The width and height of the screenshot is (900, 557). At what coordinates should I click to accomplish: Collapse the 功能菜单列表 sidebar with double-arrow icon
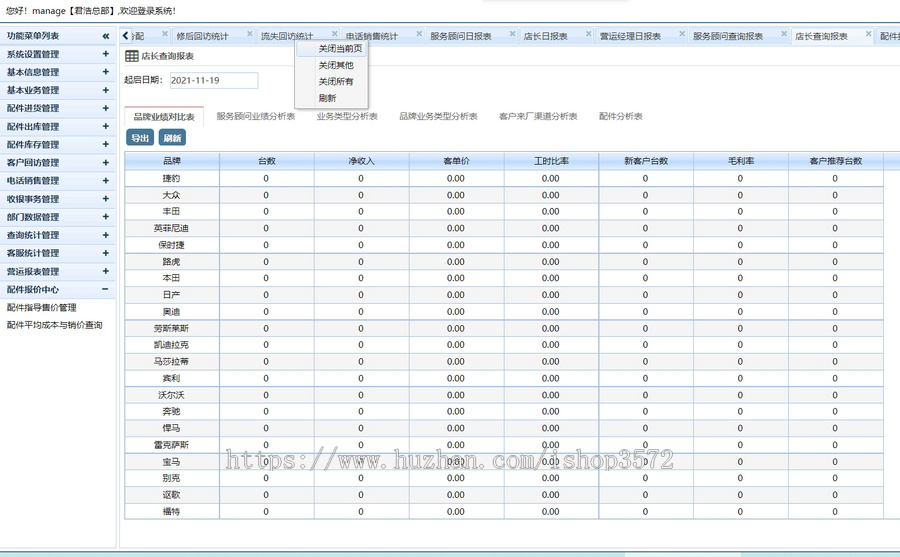(106, 36)
